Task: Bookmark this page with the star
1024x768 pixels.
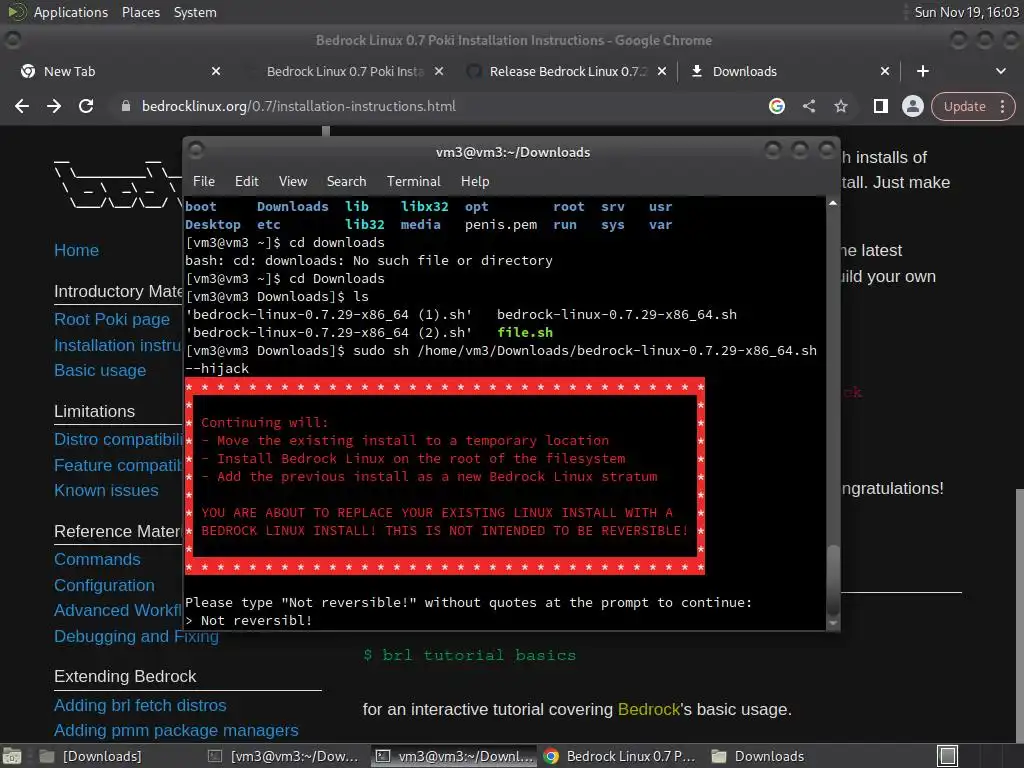Action: coord(840,106)
